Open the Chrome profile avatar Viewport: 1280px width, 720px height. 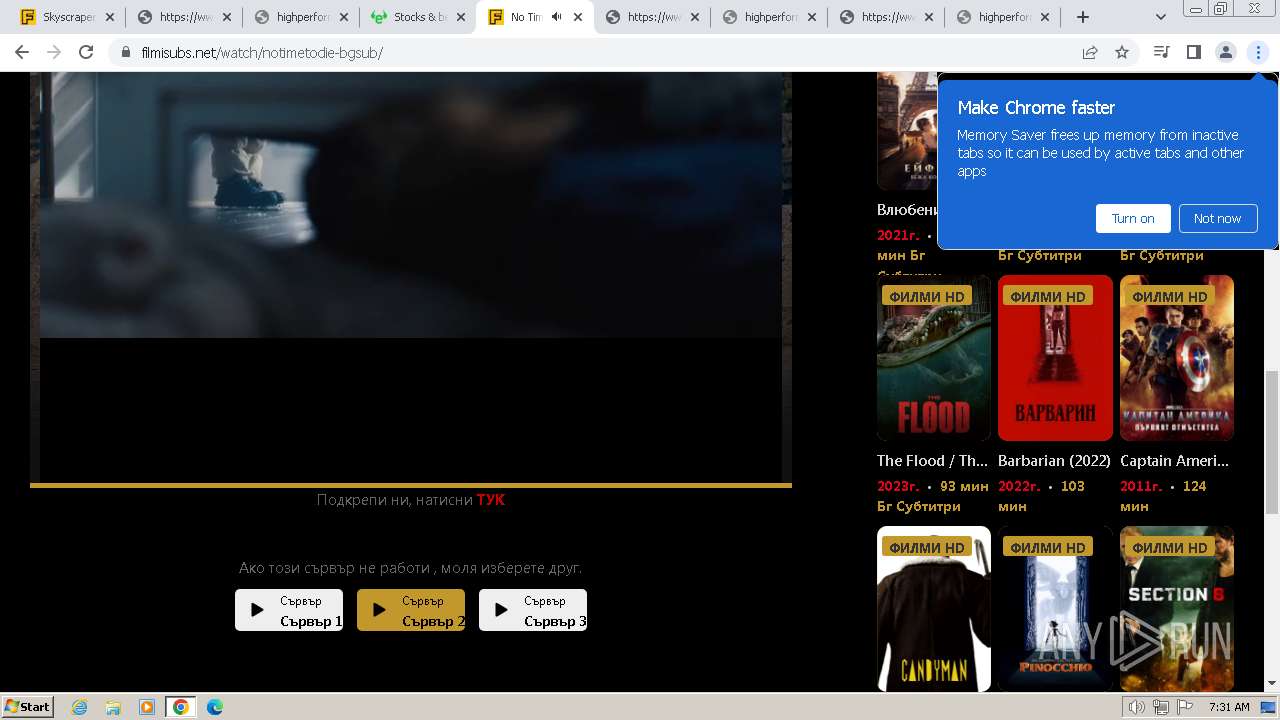[x=1225, y=52]
